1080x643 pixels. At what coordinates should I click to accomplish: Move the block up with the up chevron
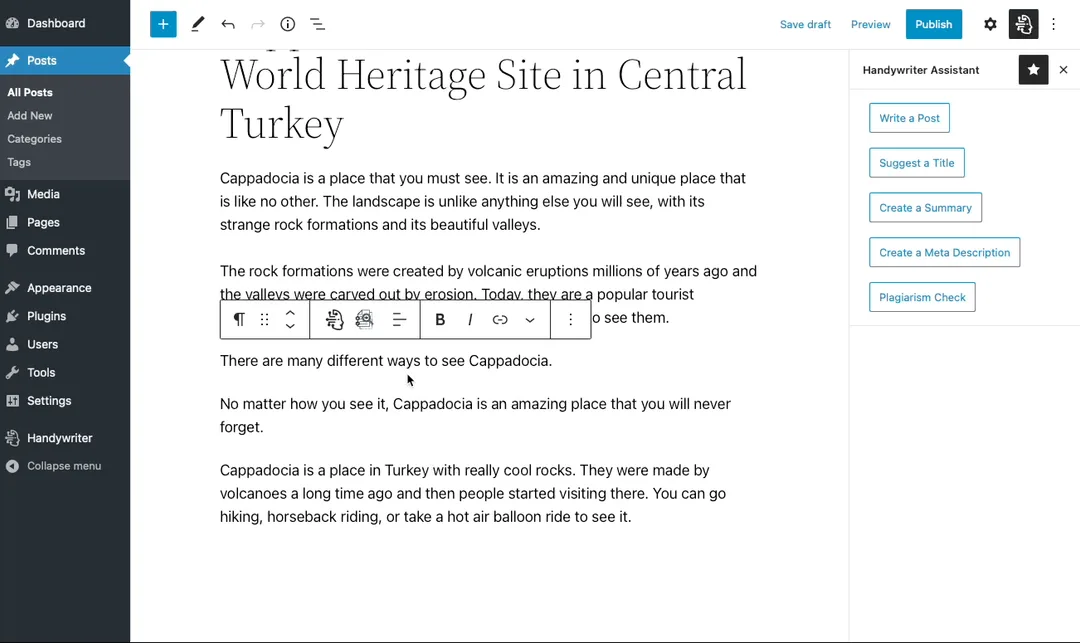pos(290,313)
